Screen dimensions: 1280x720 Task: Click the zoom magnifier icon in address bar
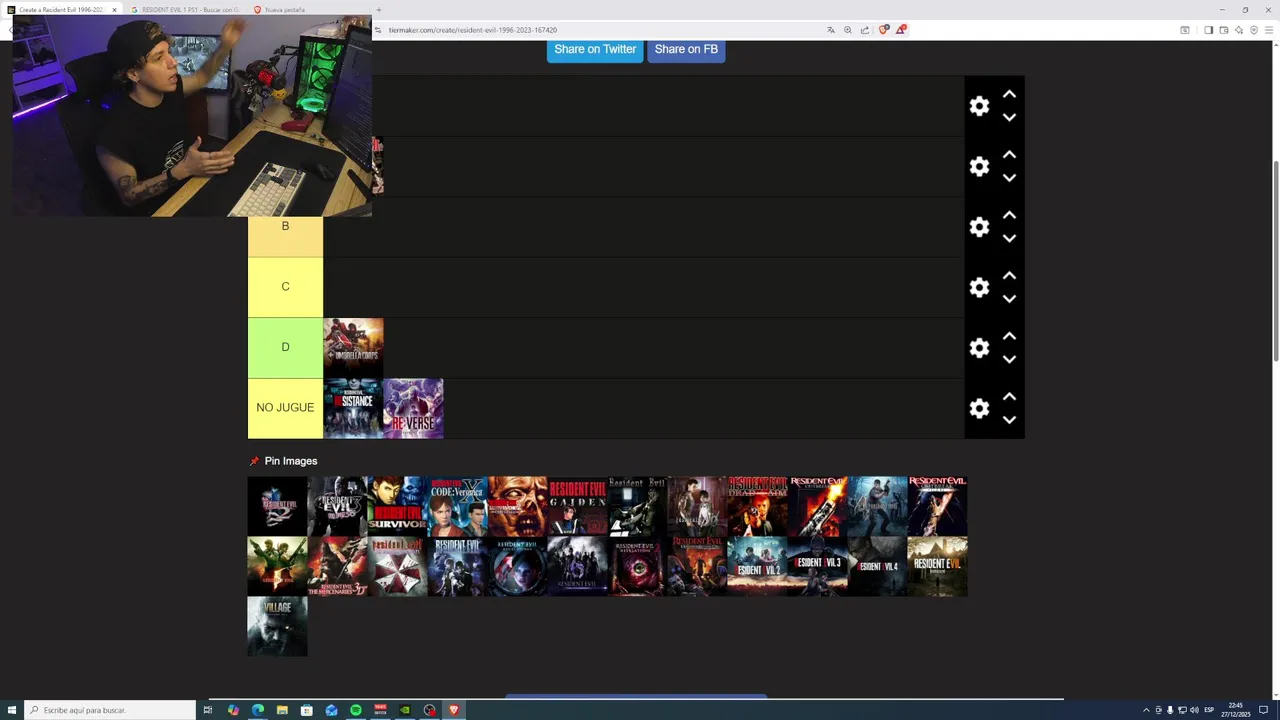click(x=848, y=30)
